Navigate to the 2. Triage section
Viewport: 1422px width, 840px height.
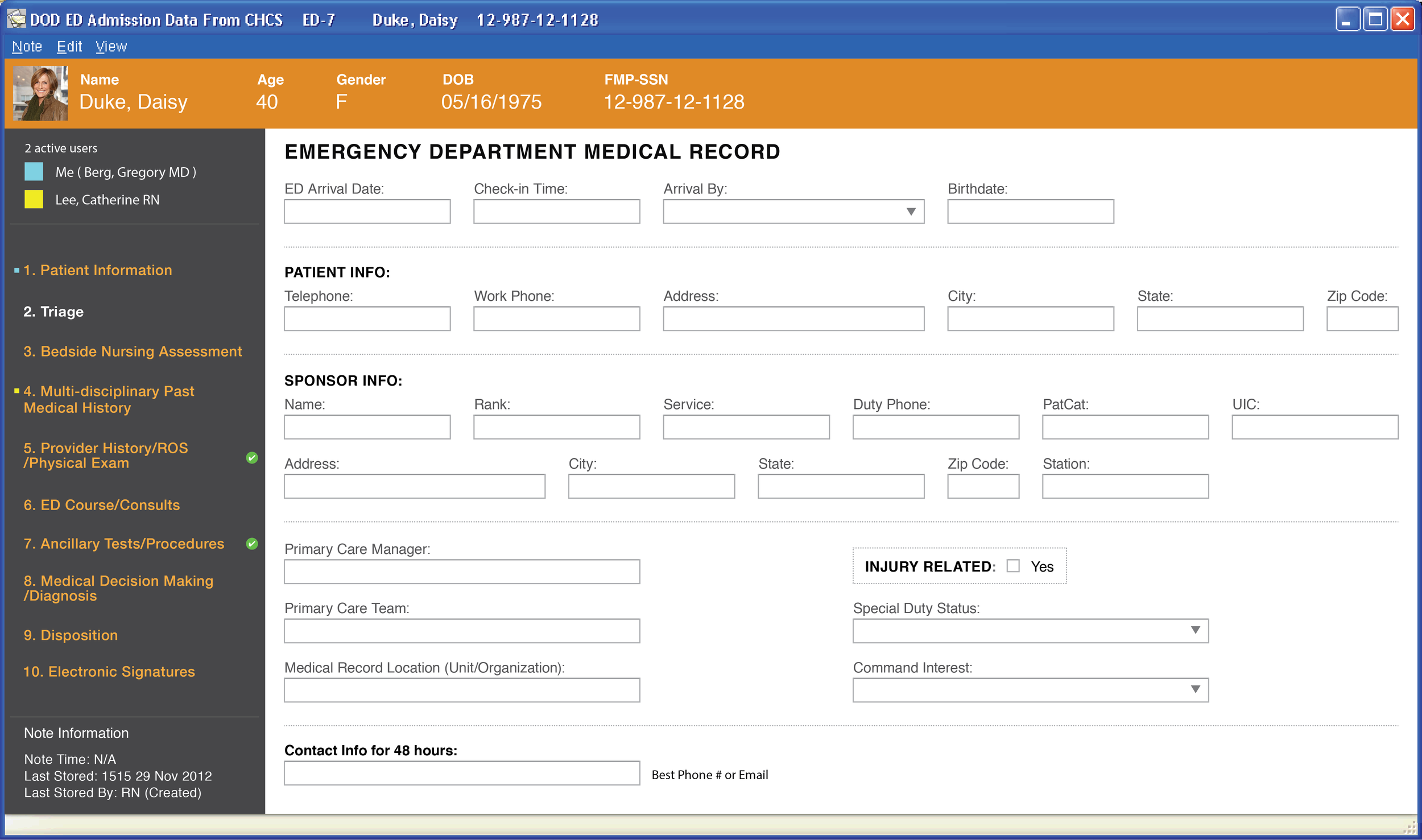[x=53, y=311]
